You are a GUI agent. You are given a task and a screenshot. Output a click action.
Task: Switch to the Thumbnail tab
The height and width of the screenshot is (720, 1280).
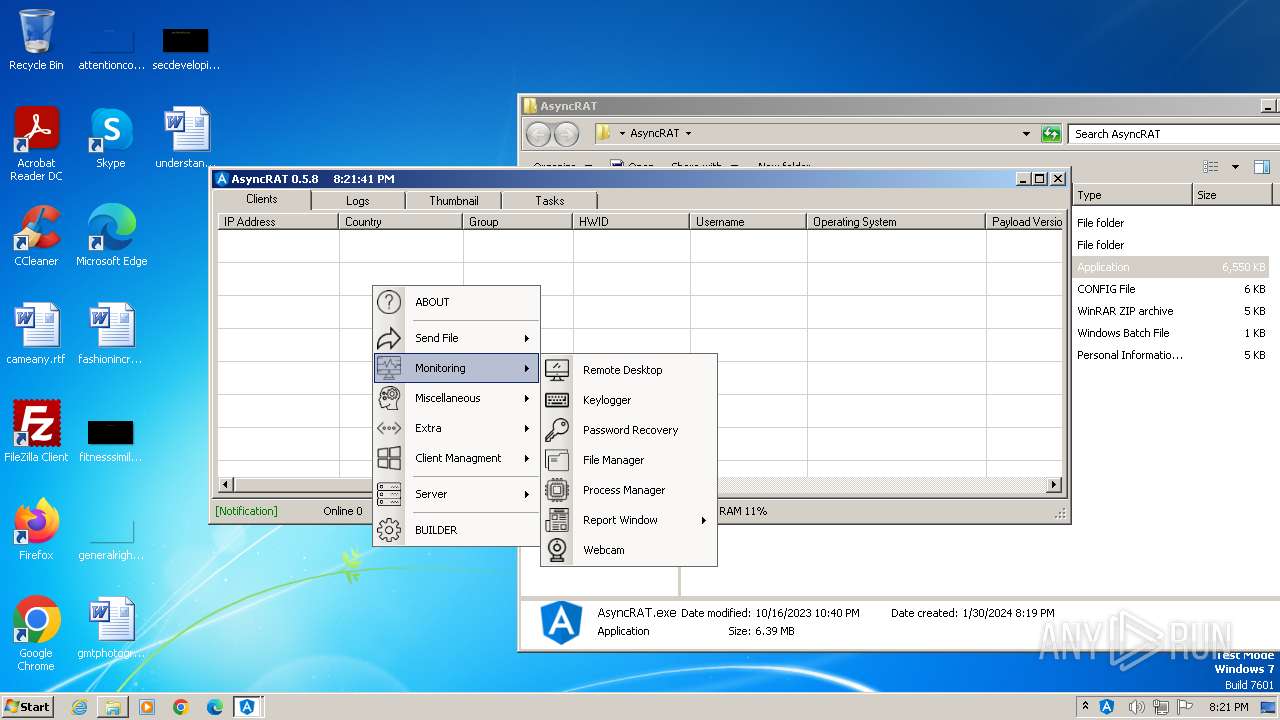point(454,201)
